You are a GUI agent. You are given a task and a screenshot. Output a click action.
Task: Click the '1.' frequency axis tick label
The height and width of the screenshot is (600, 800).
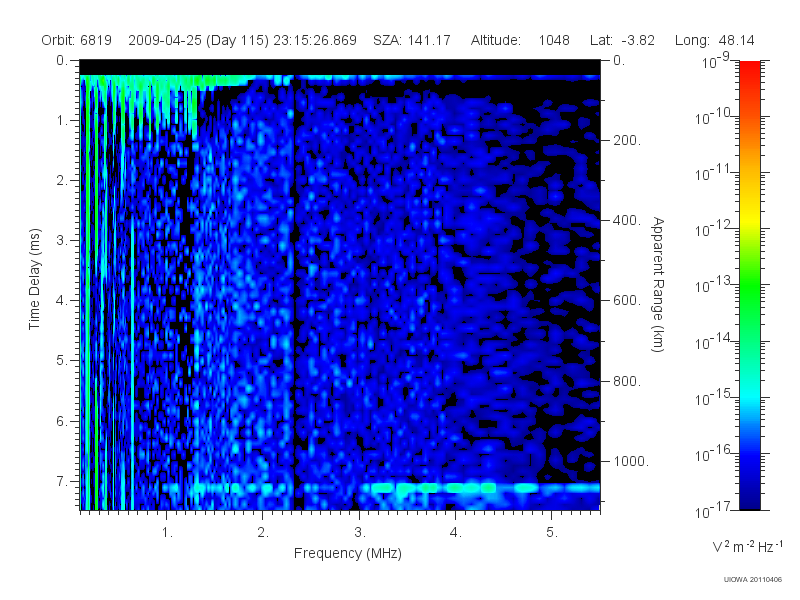[167, 533]
